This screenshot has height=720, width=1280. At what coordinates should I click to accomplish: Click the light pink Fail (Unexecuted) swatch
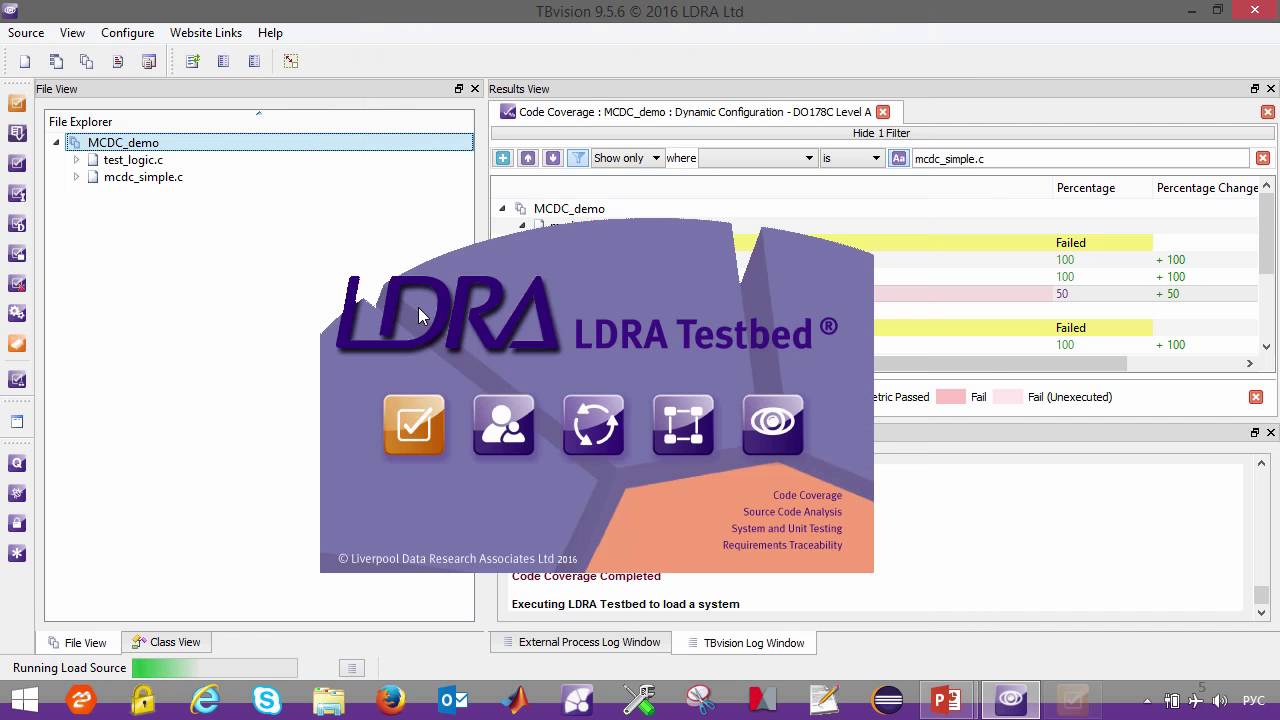[x=1007, y=397]
